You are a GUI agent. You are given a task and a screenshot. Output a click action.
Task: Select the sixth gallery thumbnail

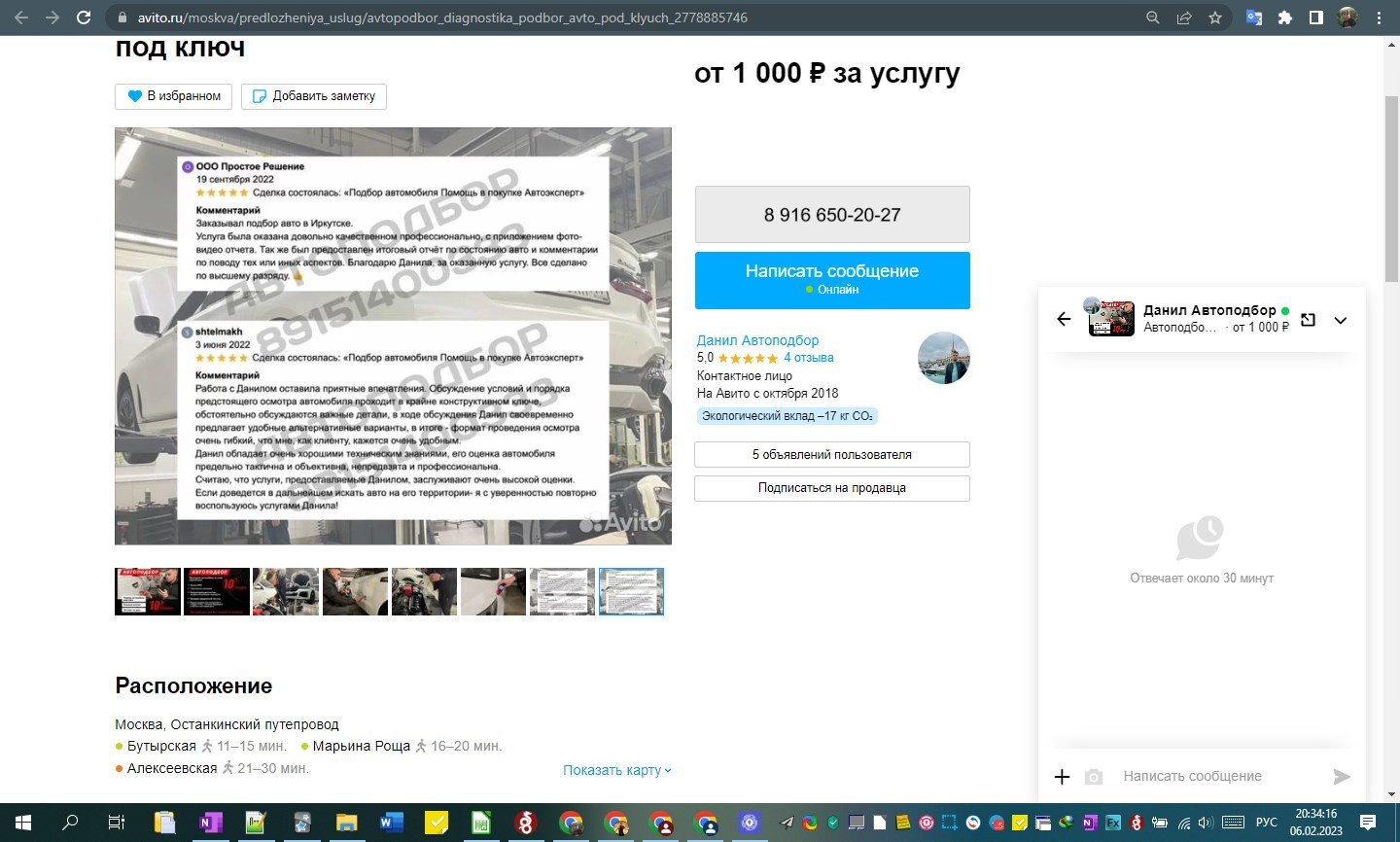493,592
